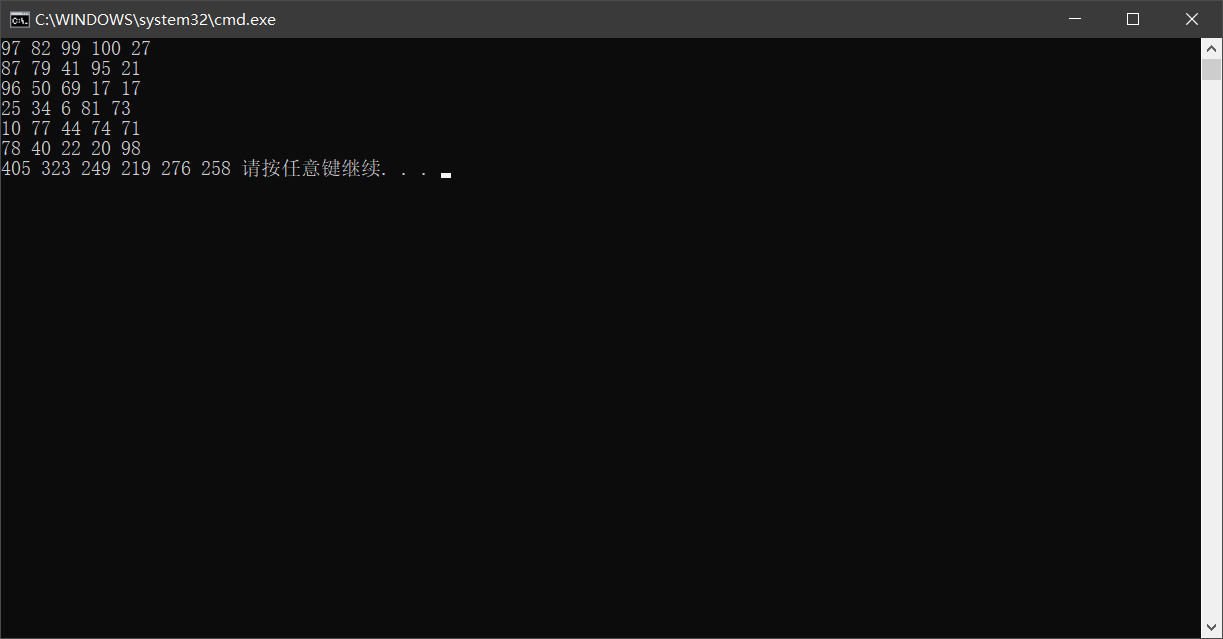Click the number 98 in the sixth row
The height and width of the screenshot is (639, 1223).
coord(131,149)
